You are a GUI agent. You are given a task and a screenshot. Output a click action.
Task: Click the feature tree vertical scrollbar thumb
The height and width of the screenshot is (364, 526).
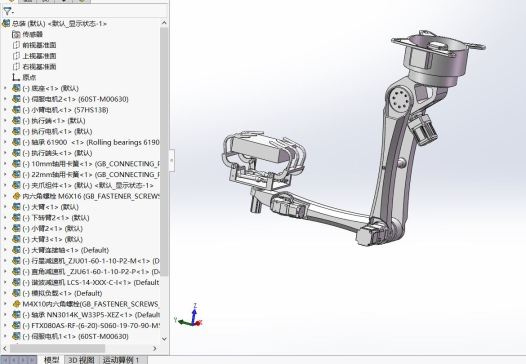click(x=164, y=151)
